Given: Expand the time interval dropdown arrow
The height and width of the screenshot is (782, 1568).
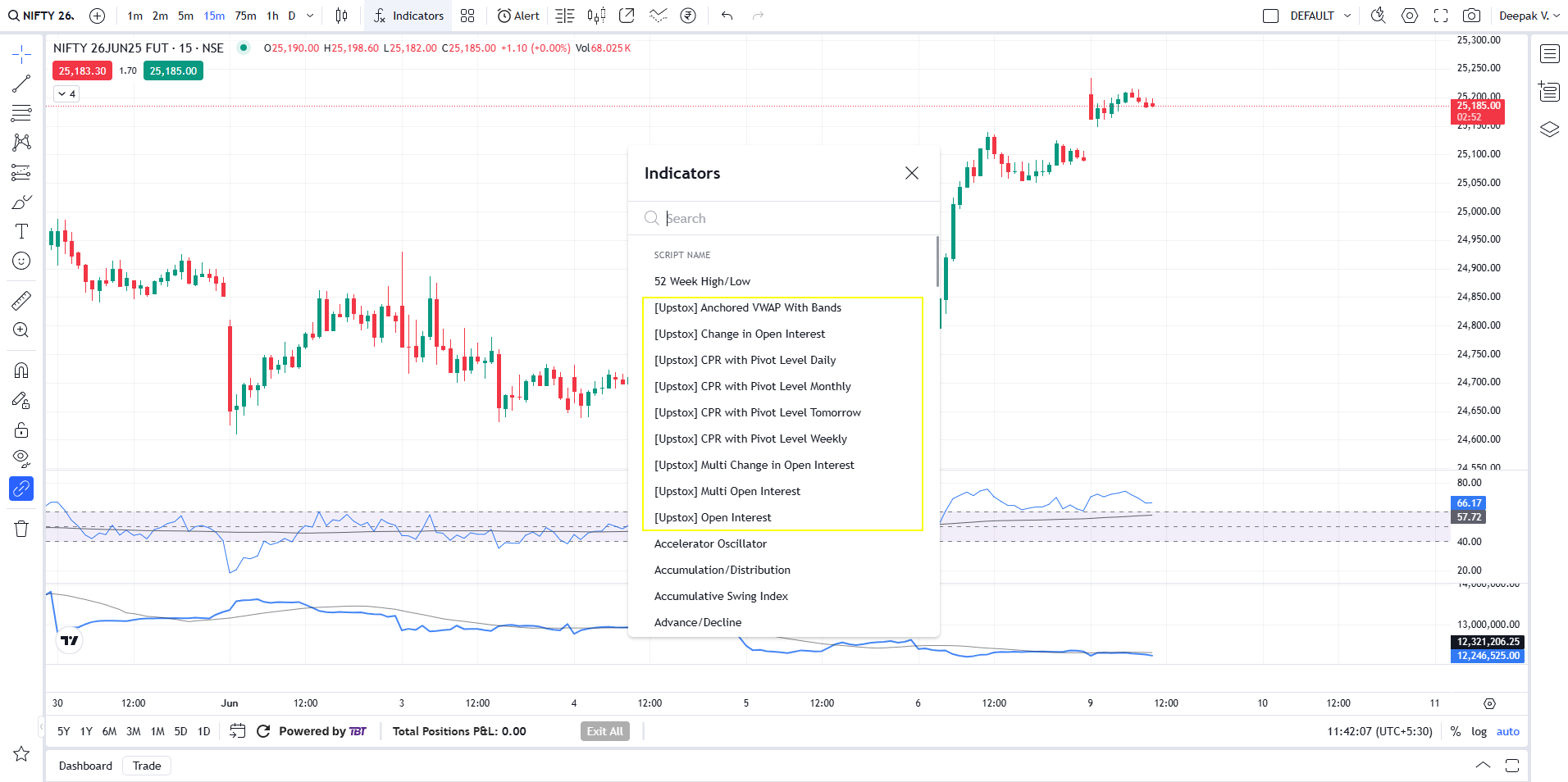Looking at the screenshot, I should (x=310, y=16).
